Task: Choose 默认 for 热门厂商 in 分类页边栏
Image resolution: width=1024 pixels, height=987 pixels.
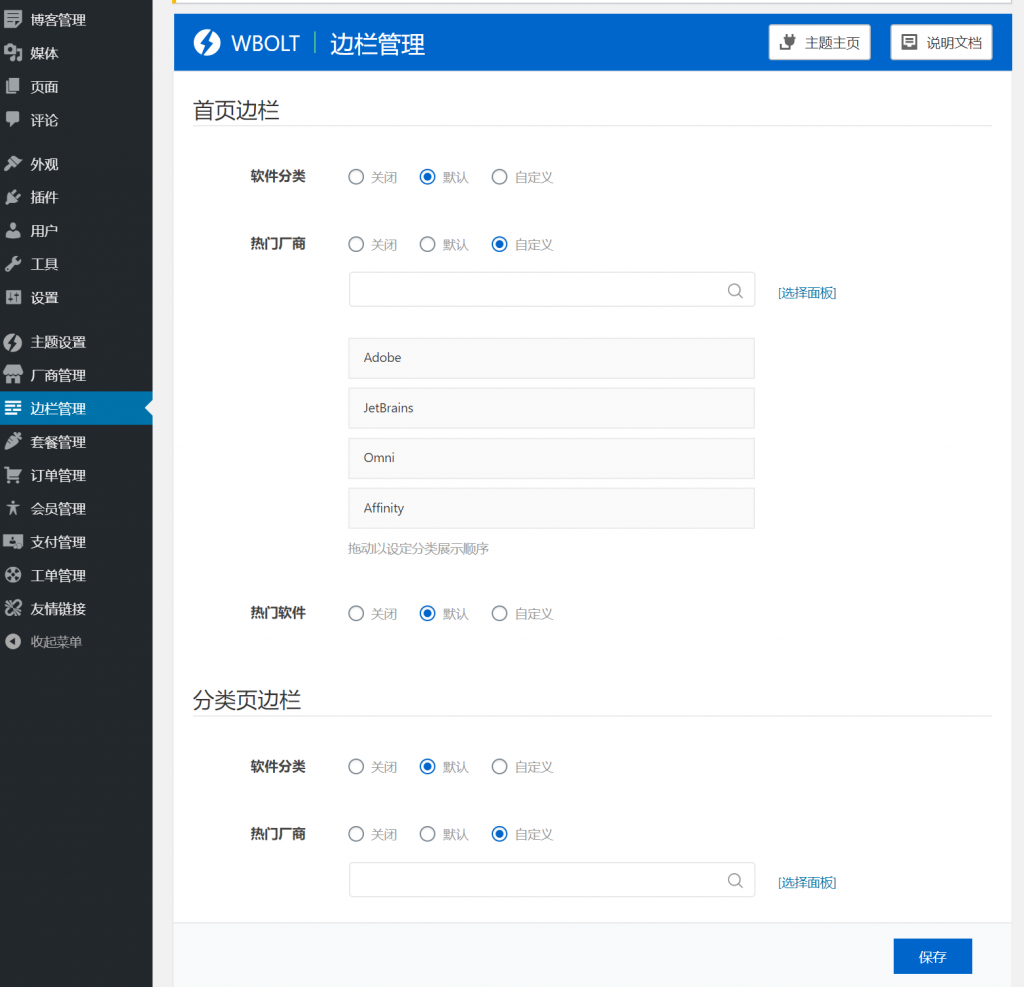Action: pyautogui.click(x=427, y=834)
